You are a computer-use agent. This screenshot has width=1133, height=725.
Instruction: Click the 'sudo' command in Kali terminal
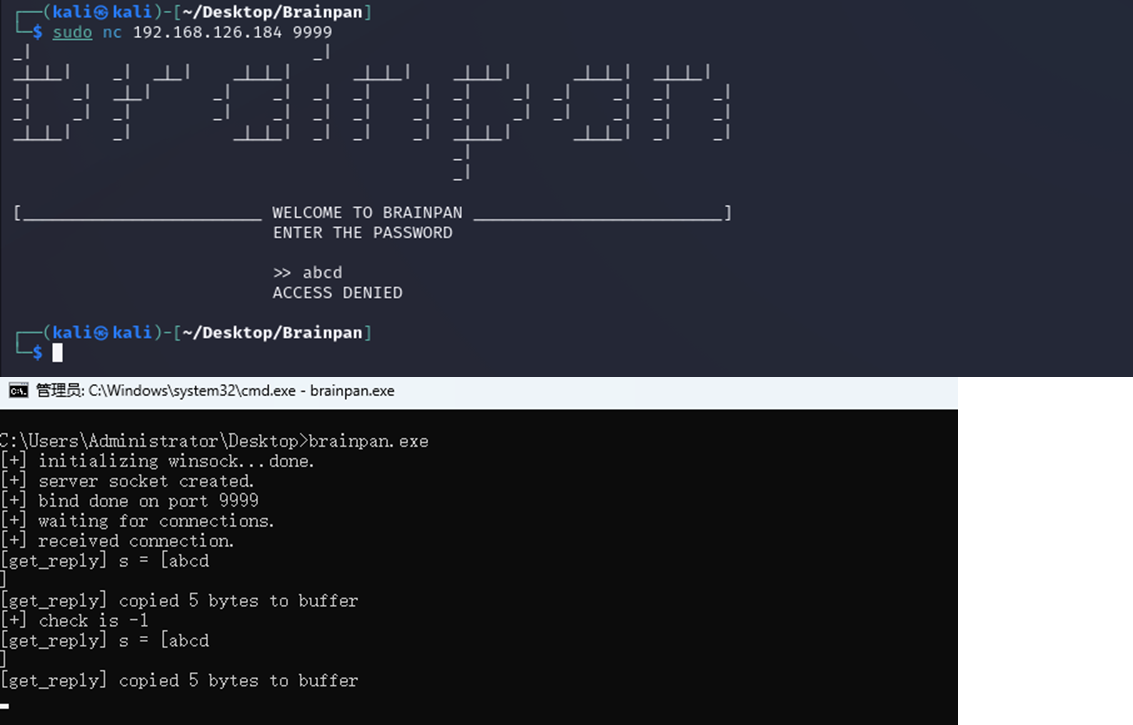click(72, 33)
